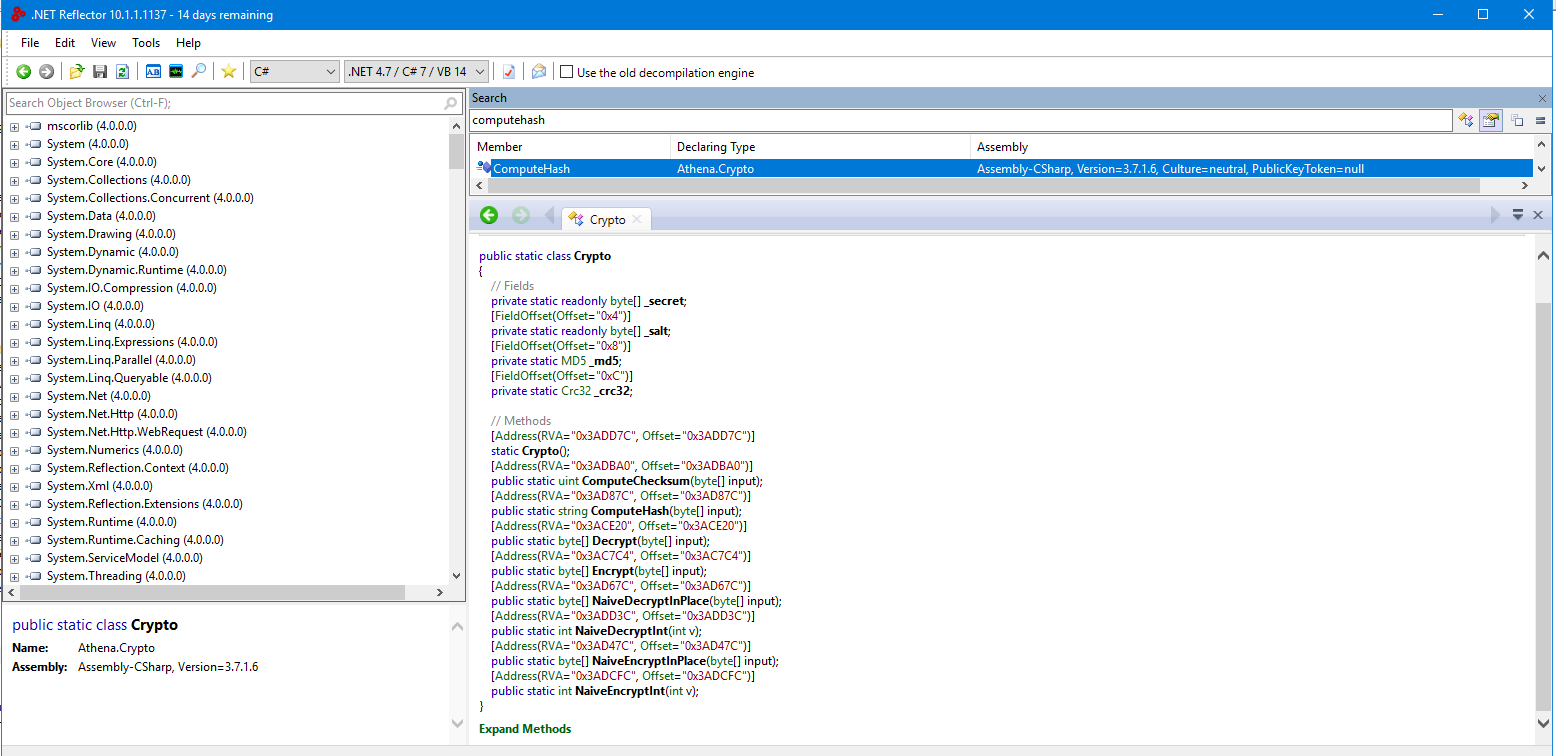1556x756 pixels.
Task: Click the checklist icon after version dropdown
Action: [x=509, y=72]
